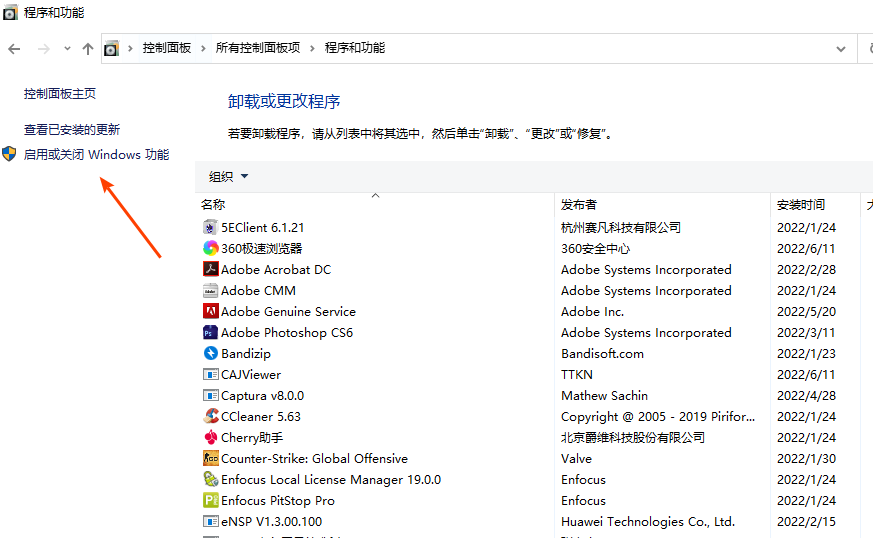Click the 360极速浏览器 colorful icon
873x538 pixels.
210,248
